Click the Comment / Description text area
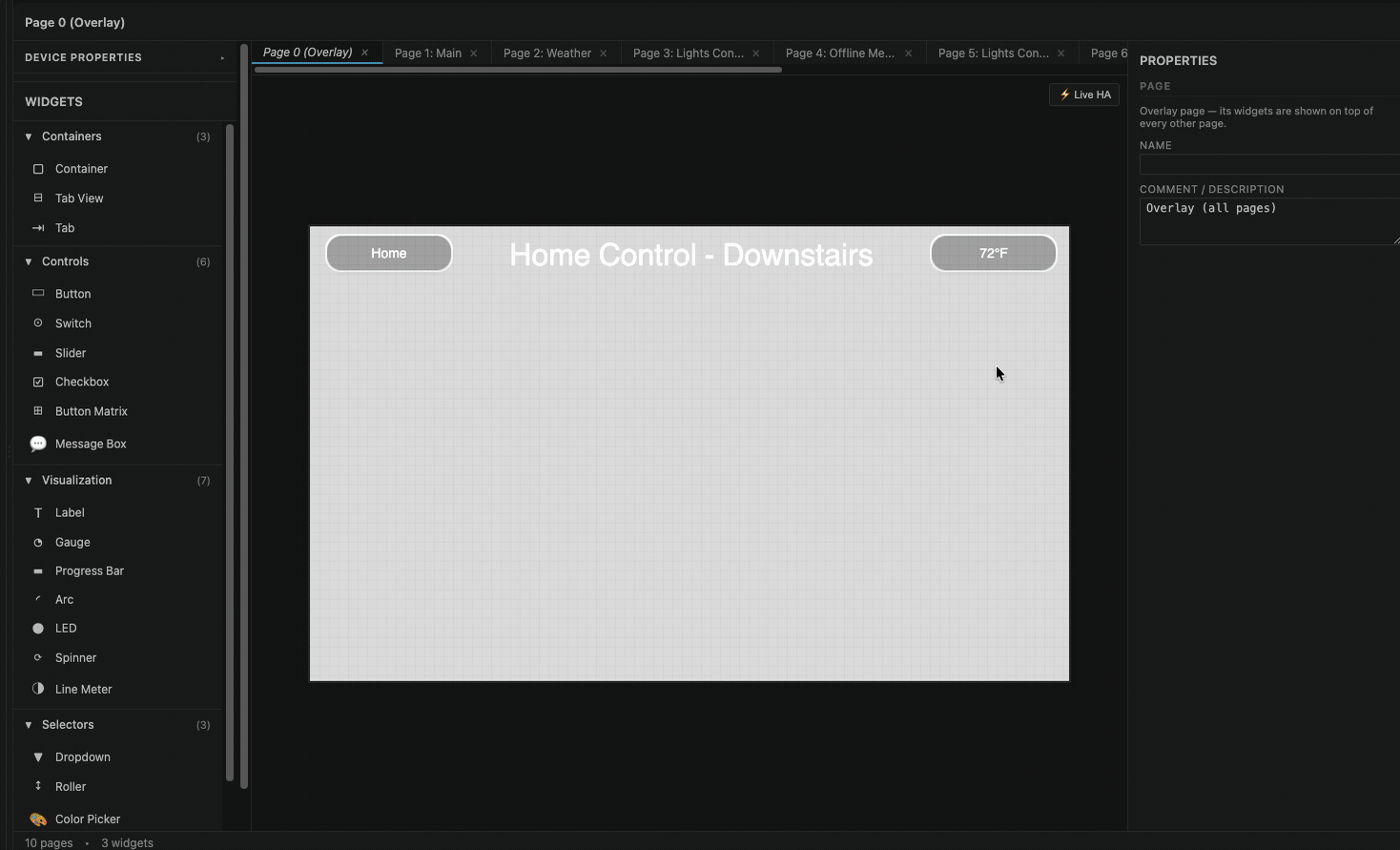 [1269, 221]
